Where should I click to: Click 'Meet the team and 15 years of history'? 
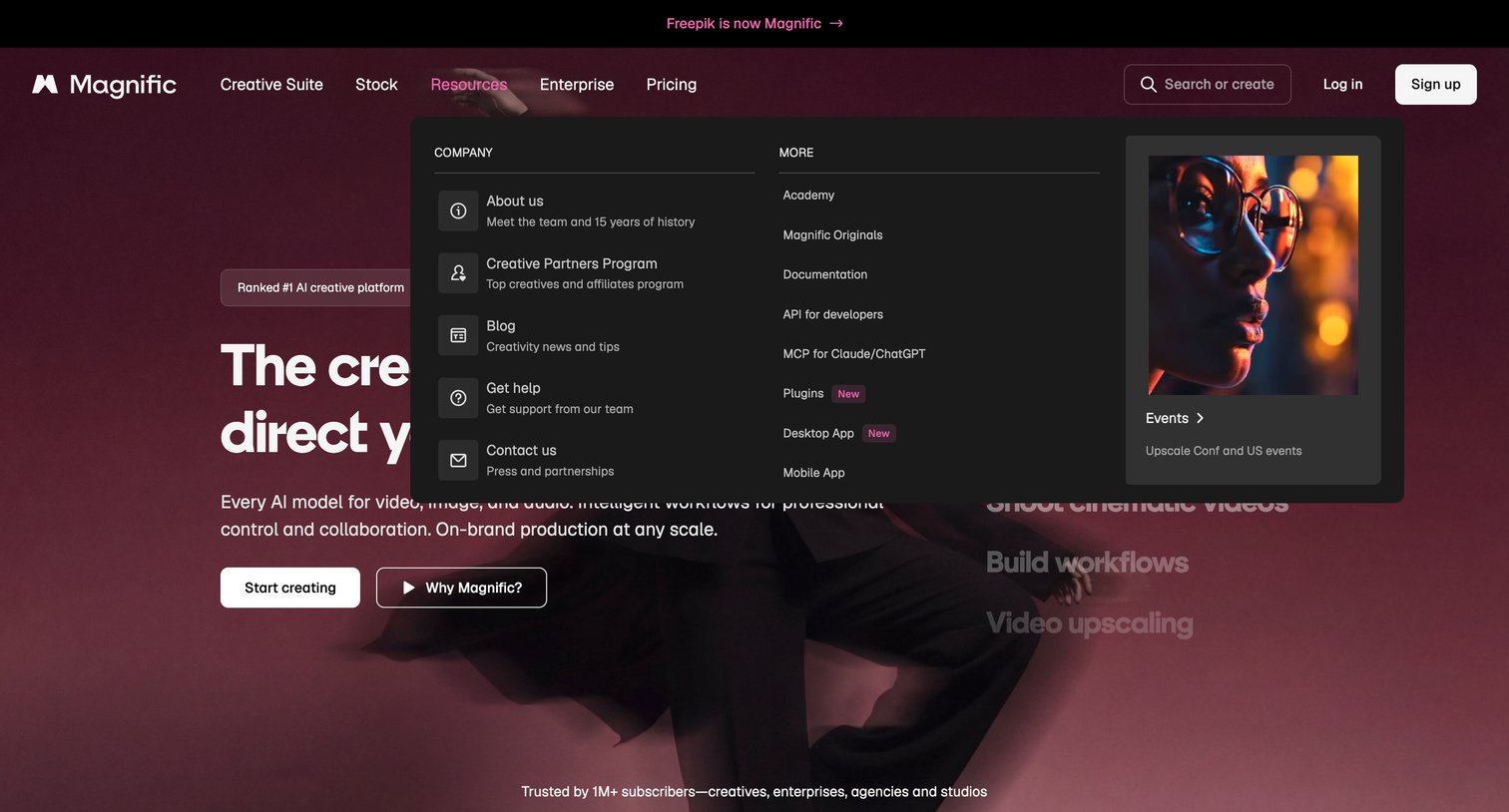(x=591, y=222)
